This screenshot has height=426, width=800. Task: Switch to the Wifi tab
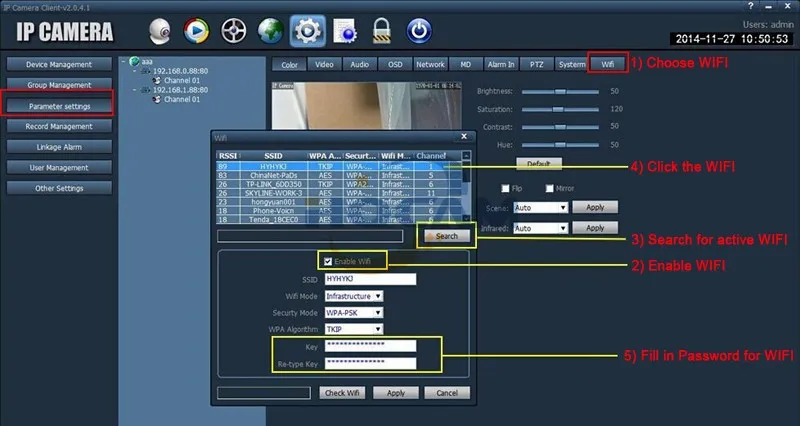click(x=607, y=65)
